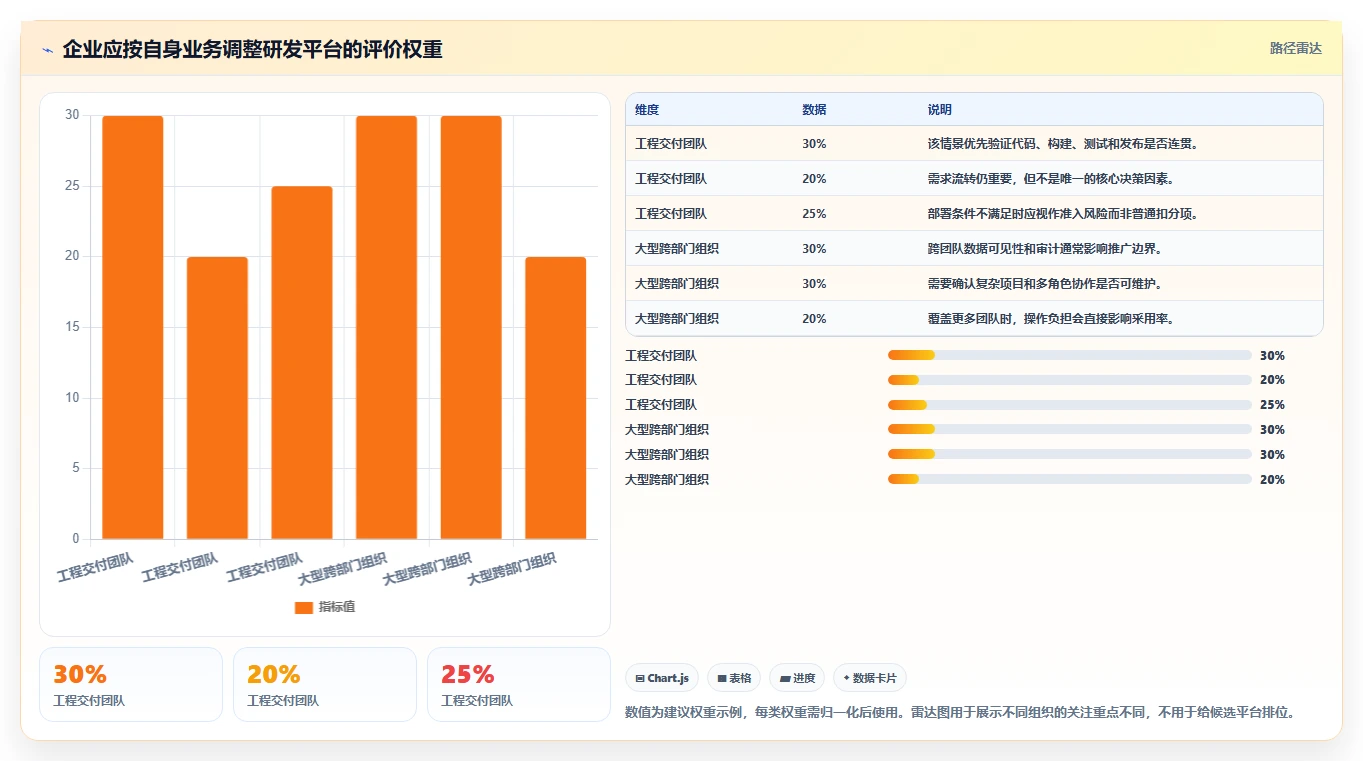This screenshot has width=1363, height=761.
Task: Click the title 企业应按自身业务调整研发平台的评价权重
Action: coord(252,50)
